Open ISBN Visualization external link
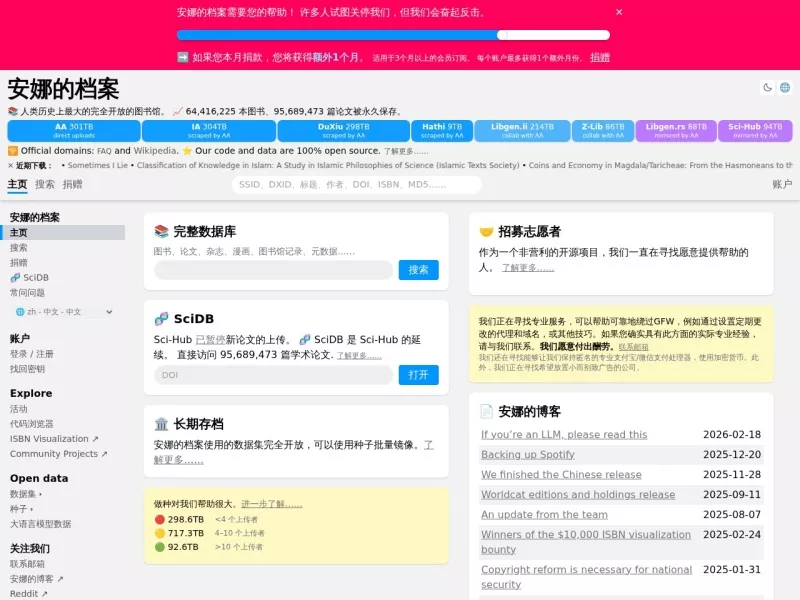Screen dimensions: 800x600 pos(54,439)
